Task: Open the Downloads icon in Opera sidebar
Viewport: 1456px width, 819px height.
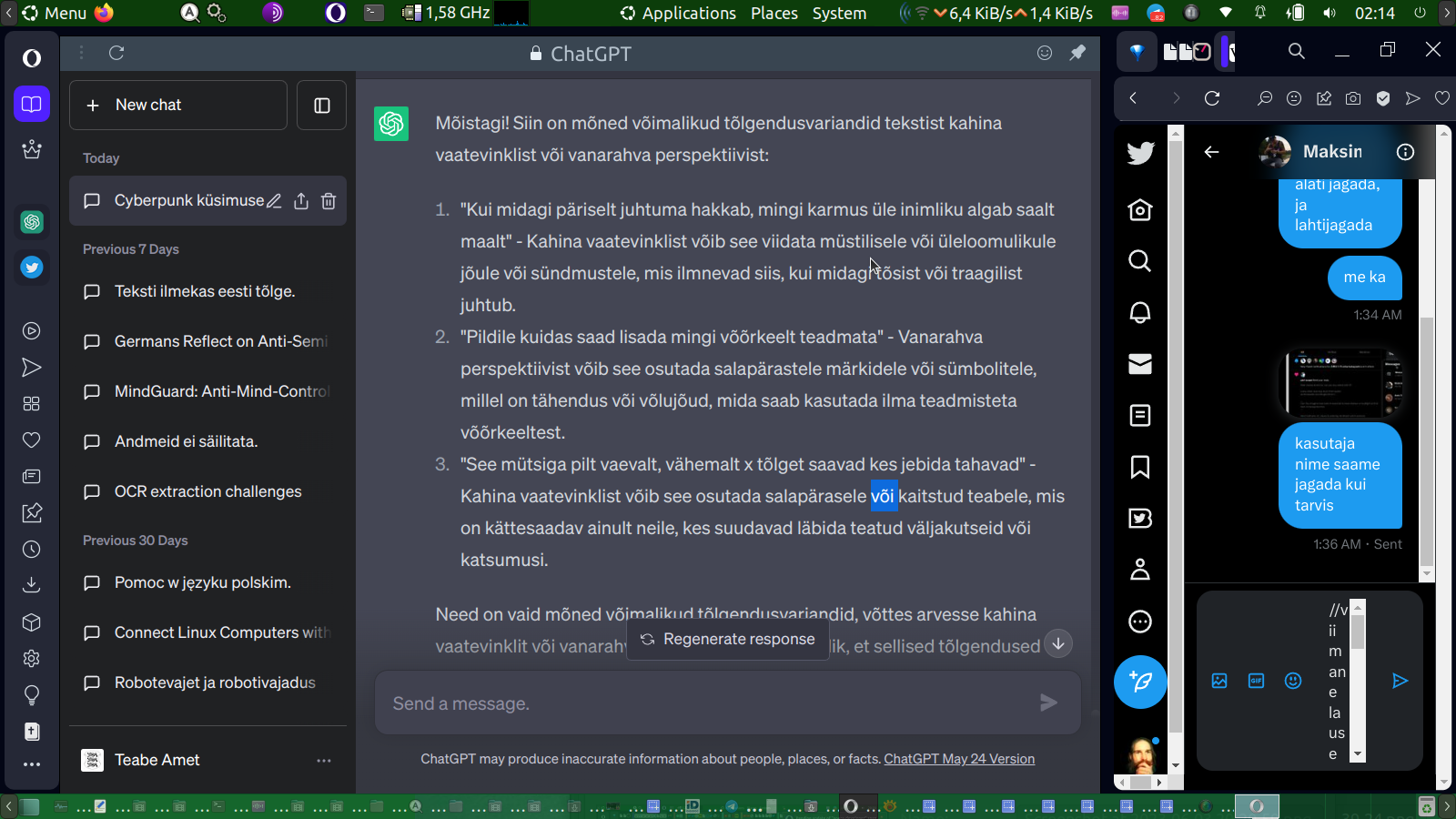Action: (x=32, y=585)
